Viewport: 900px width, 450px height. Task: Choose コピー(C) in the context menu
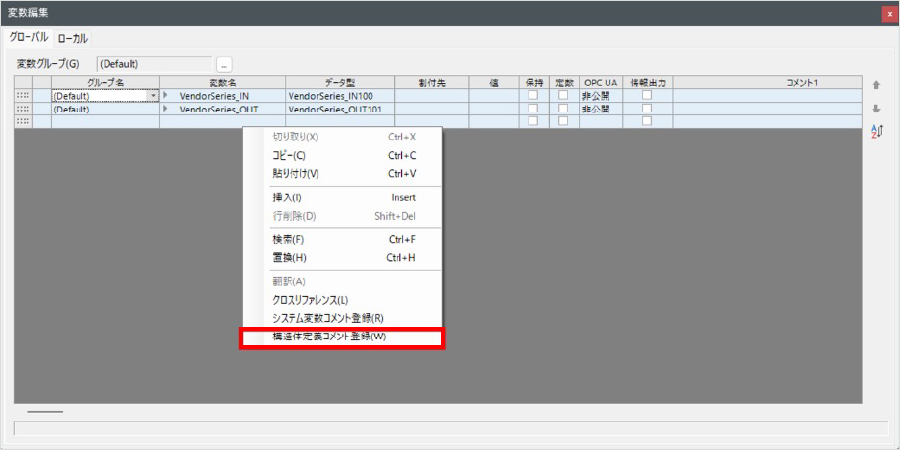(290, 155)
